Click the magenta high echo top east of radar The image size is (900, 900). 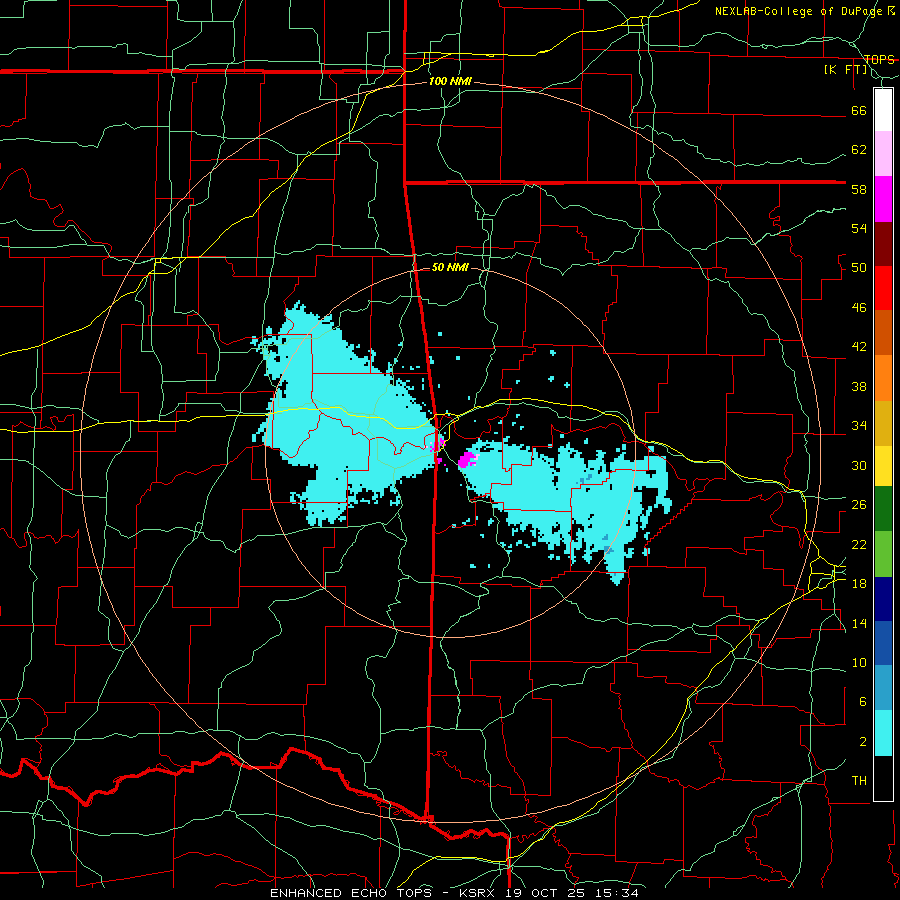pyautogui.click(x=468, y=459)
